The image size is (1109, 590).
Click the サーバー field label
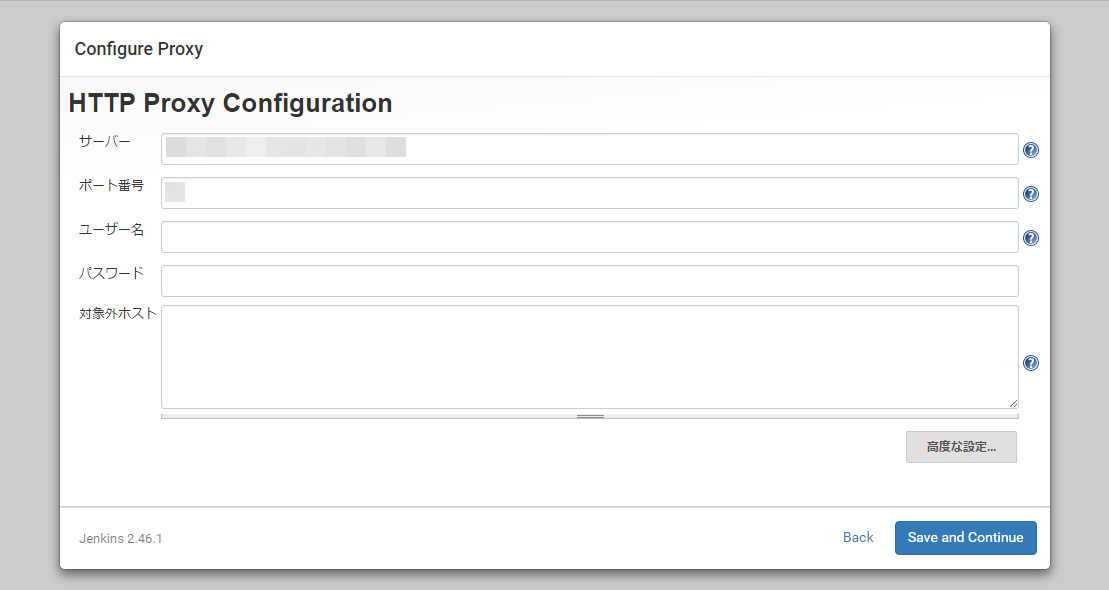point(105,141)
